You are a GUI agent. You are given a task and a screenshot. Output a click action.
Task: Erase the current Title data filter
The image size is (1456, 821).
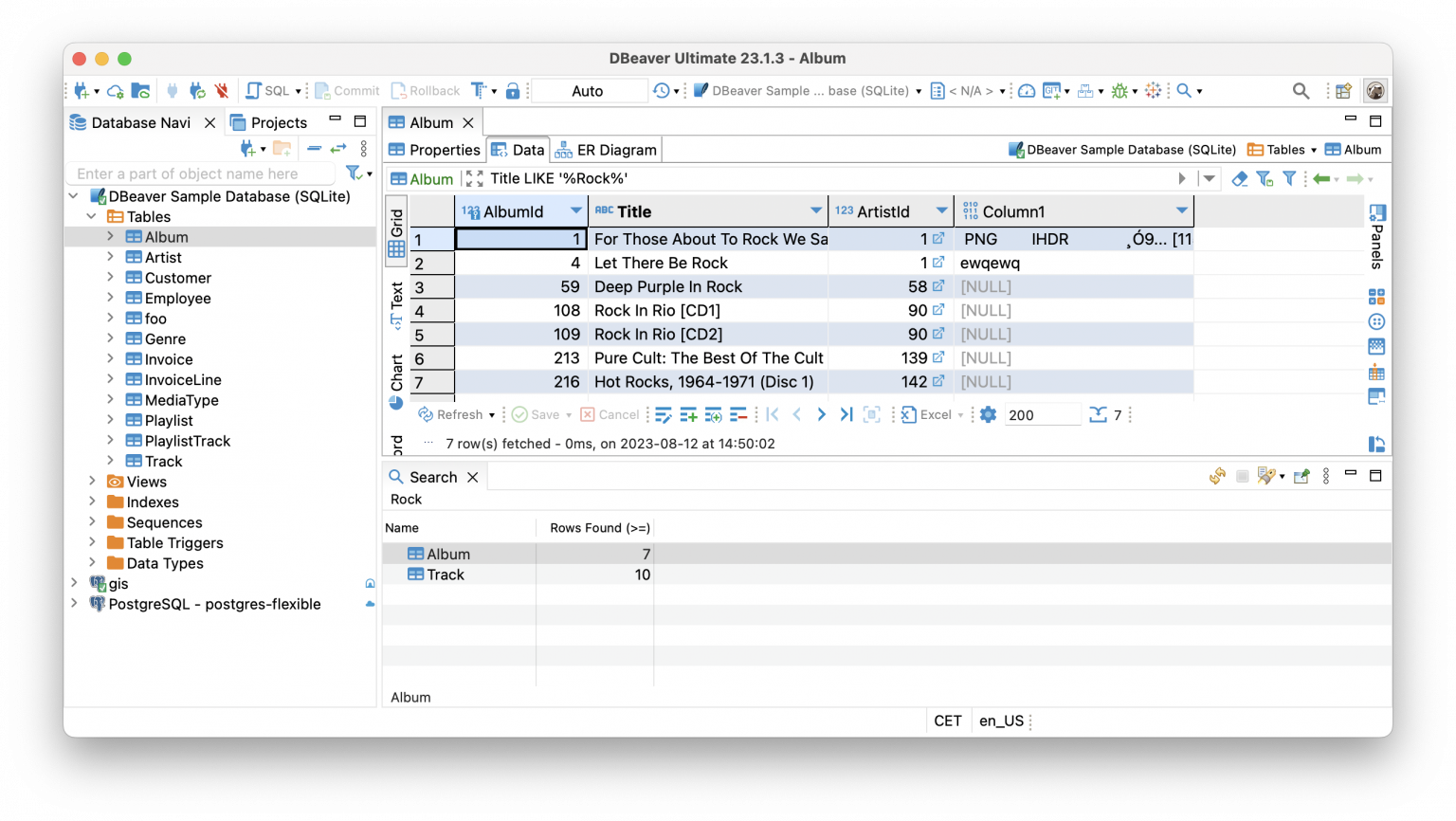(1242, 178)
